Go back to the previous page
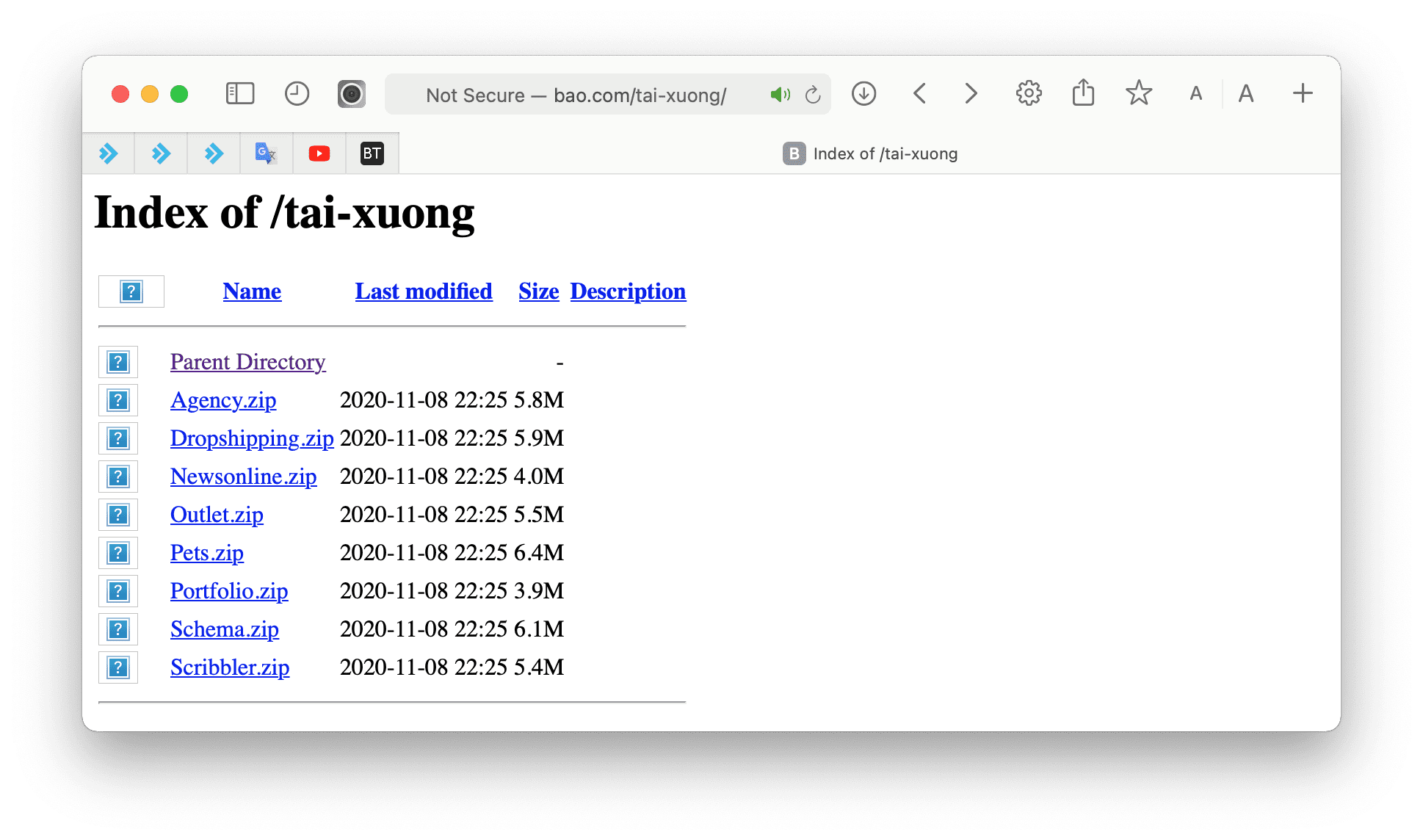This screenshot has width=1423, height=840. pyautogui.click(x=919, y=94)
